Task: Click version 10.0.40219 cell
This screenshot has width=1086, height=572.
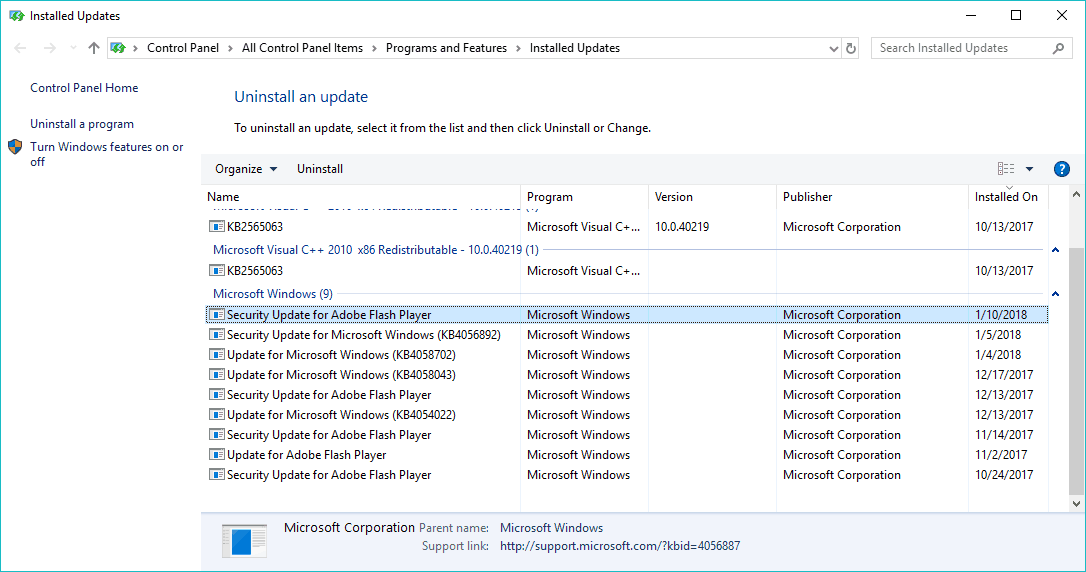Action: 682,226
